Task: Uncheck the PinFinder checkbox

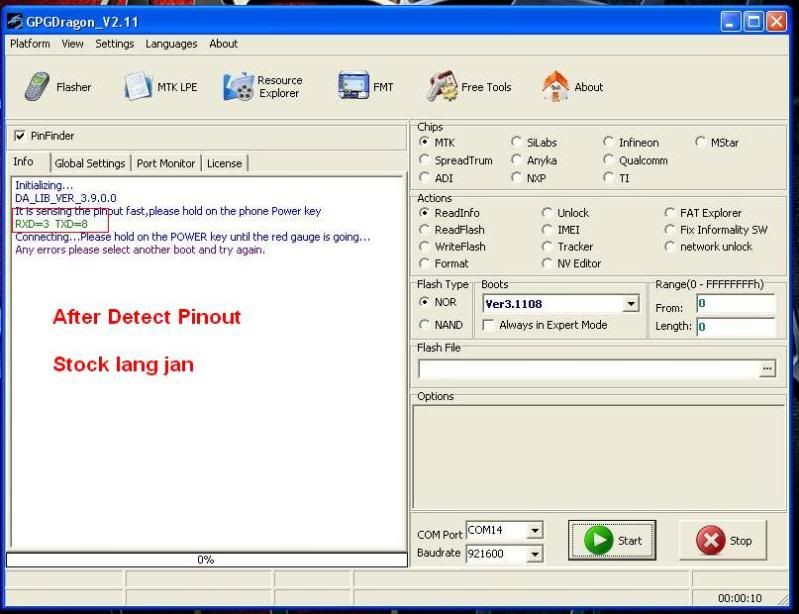Action: [20, 136]
